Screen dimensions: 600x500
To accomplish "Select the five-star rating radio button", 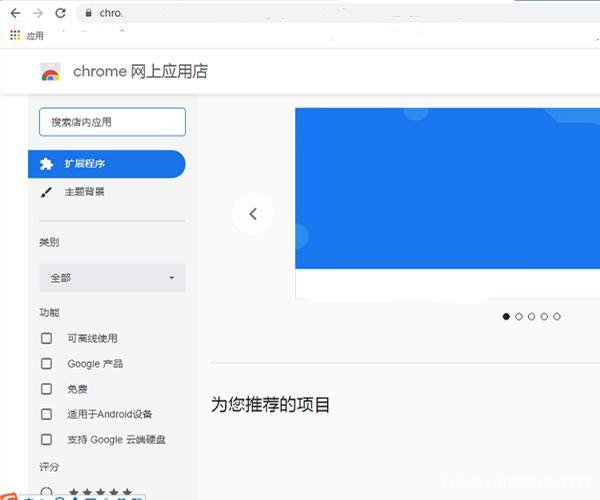I will (46, 492).
